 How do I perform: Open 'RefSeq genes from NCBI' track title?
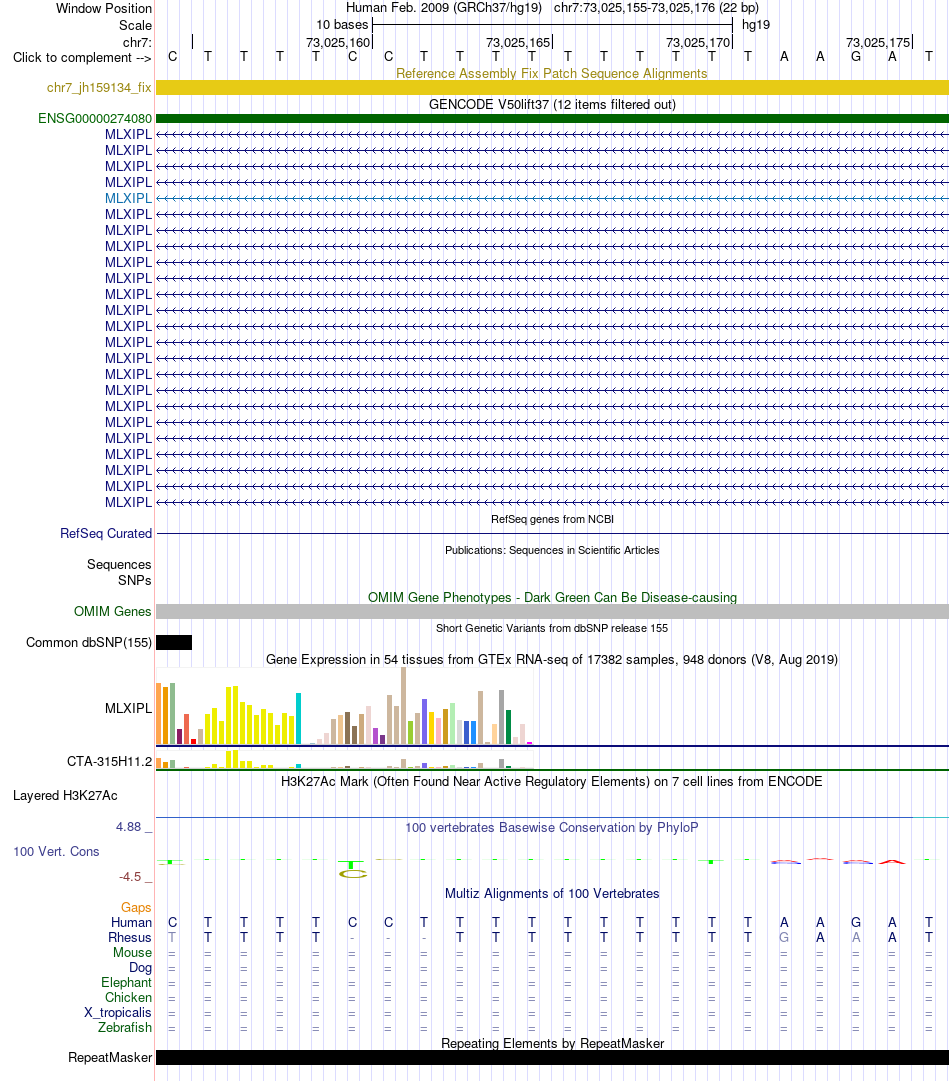click(x=552, y=519)
